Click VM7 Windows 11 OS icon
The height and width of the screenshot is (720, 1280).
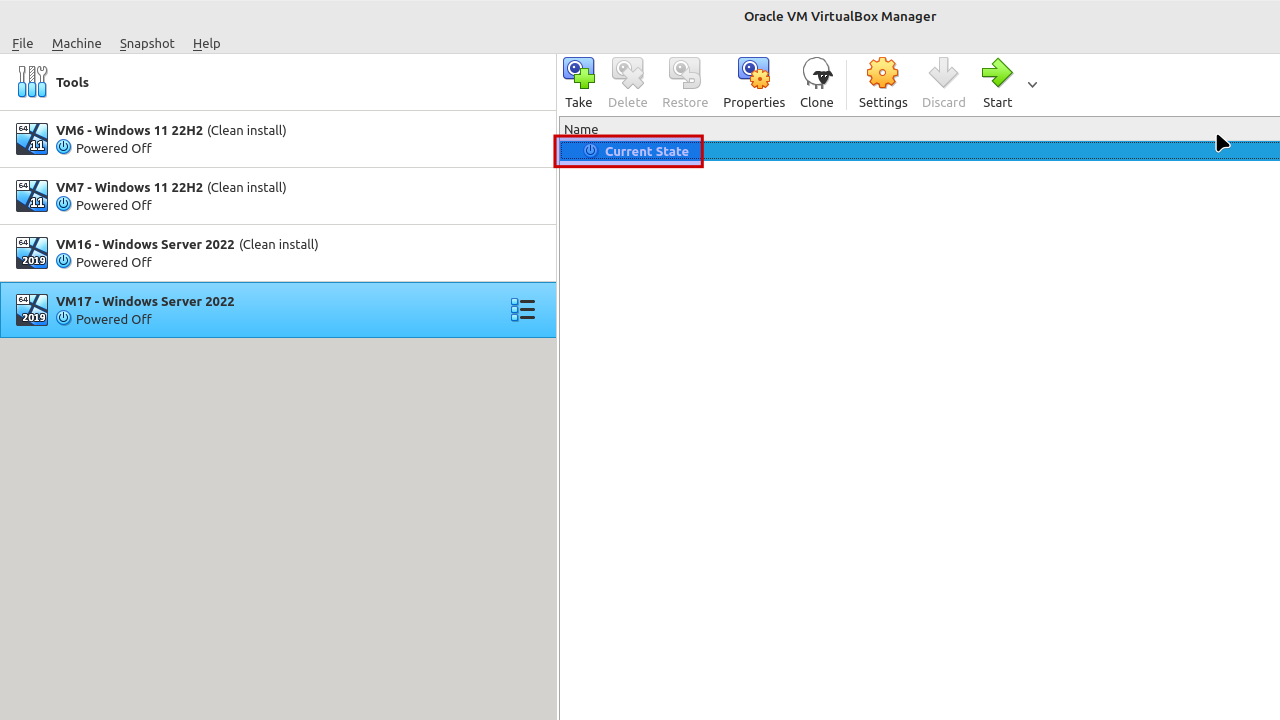[x=32, y=196]
